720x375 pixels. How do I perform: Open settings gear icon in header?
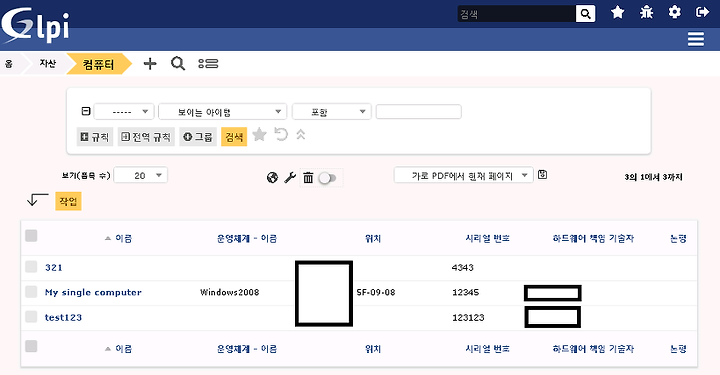click(x=675, y=12)
